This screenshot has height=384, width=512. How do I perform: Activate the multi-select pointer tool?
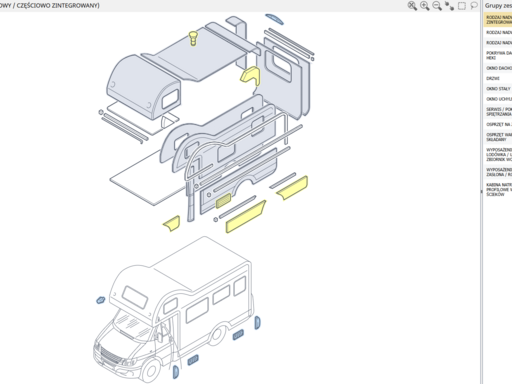[449, 6]
